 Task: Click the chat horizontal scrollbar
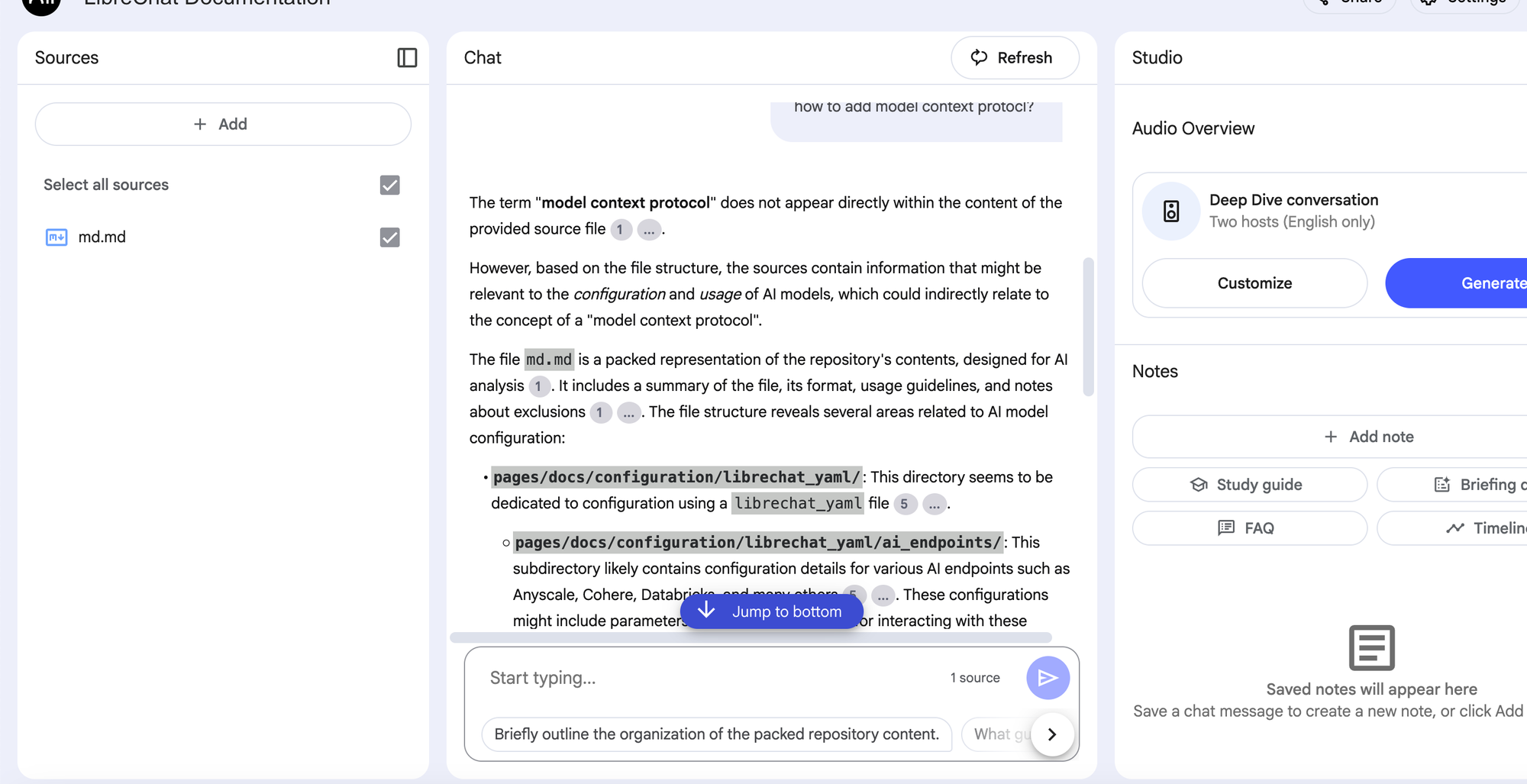pos(751,637)
